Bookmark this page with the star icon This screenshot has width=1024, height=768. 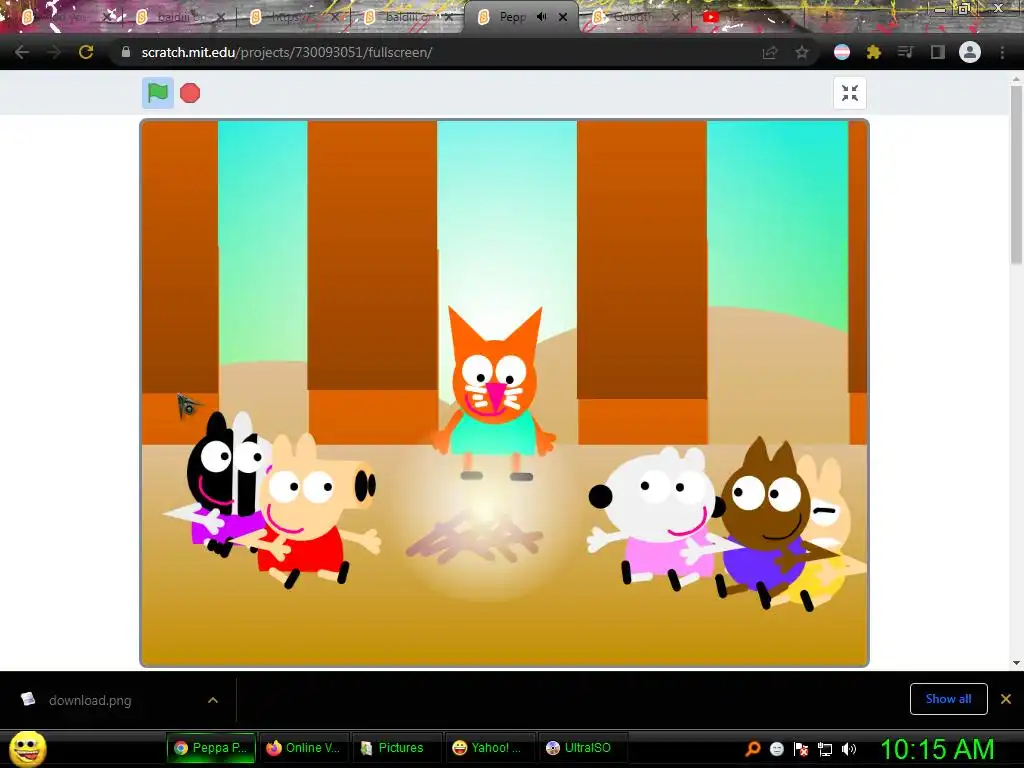[x=802, y=53]
